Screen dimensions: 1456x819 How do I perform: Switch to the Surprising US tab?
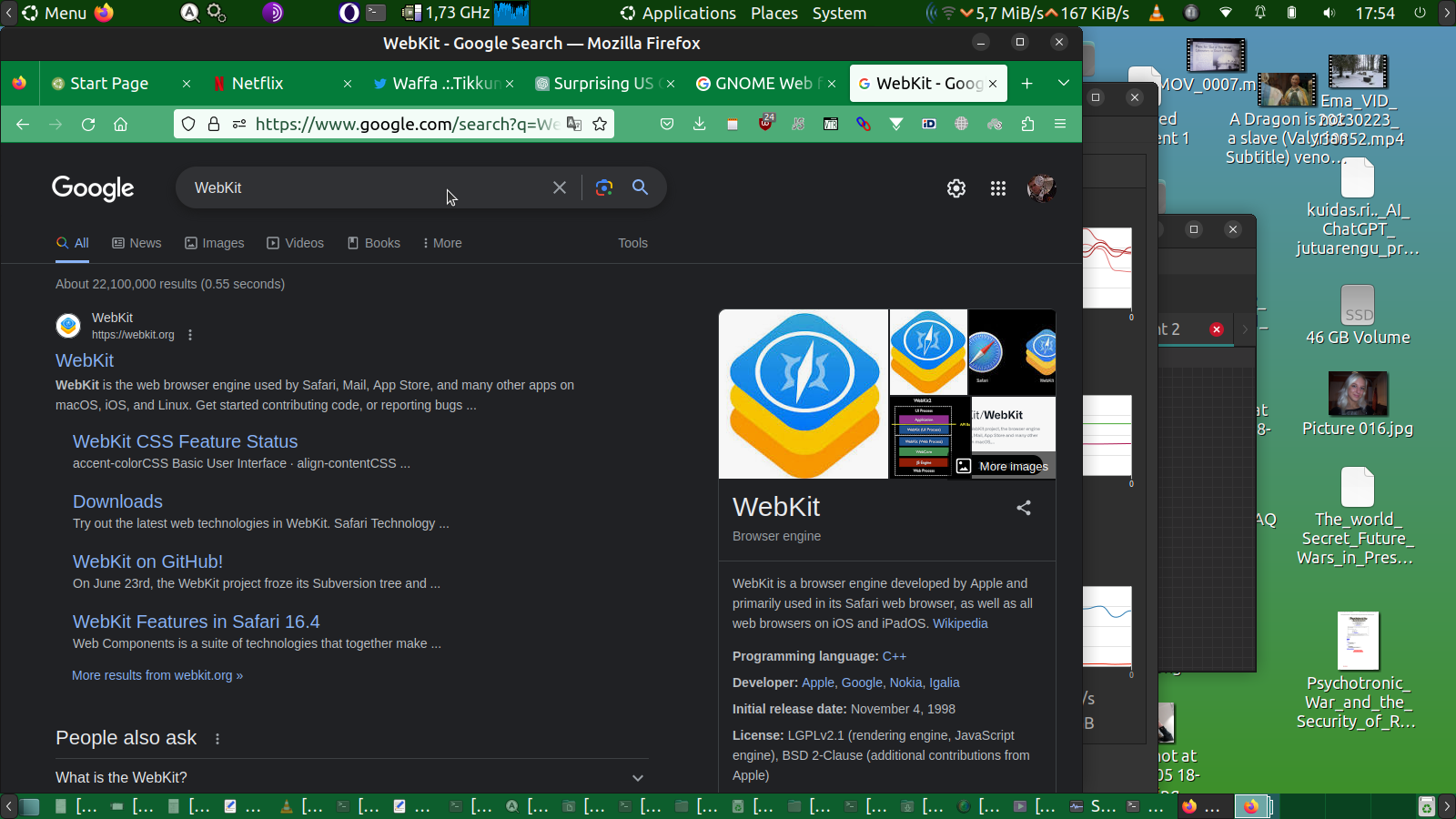pyautogui.click(x=604, y=83)
